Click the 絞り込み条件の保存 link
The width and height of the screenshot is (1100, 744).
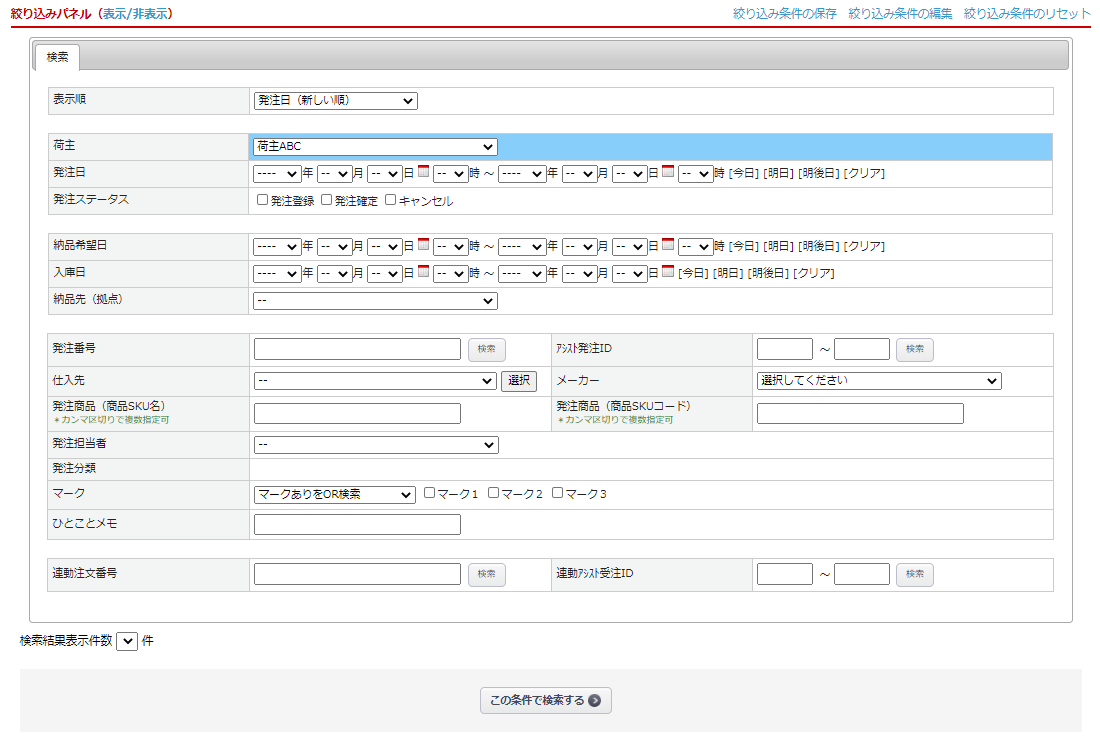784,14
